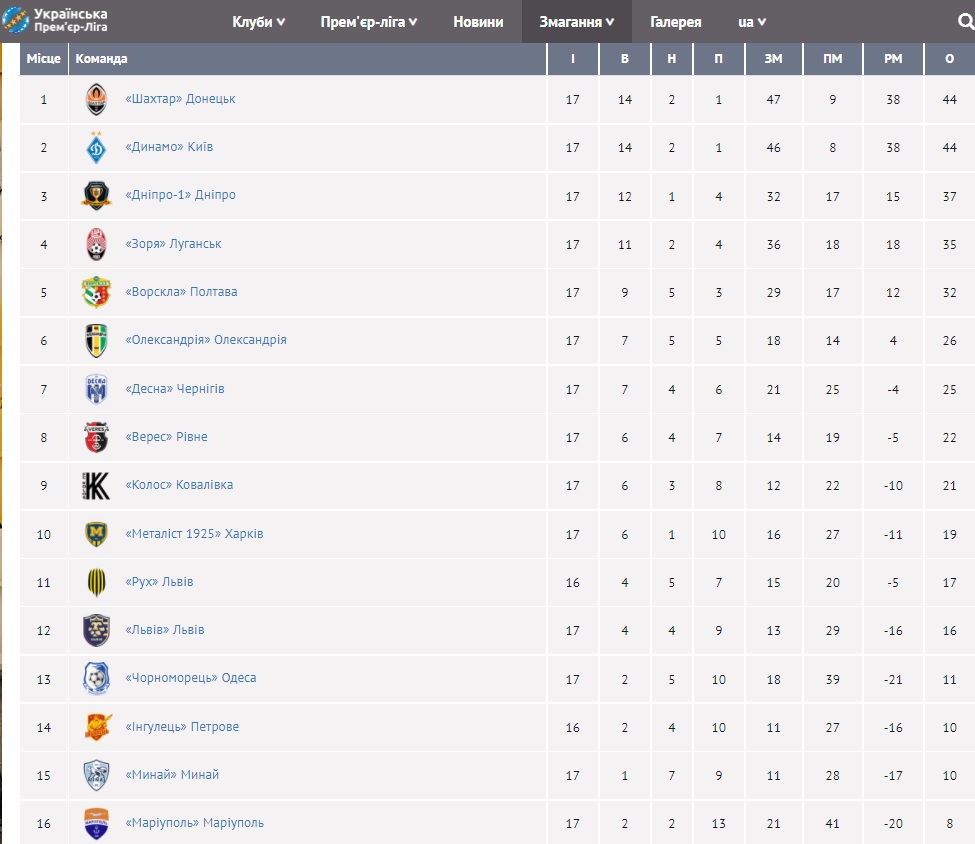Click the Dynamo Kyiv club crest
Screen dimensions: 975x844
(96, 148)
